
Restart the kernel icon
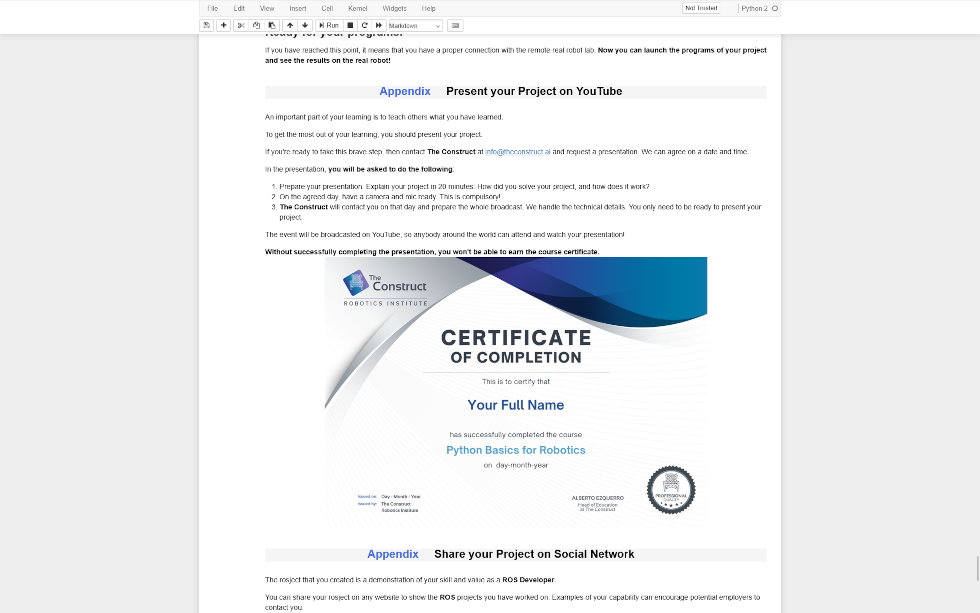[364, 25]
